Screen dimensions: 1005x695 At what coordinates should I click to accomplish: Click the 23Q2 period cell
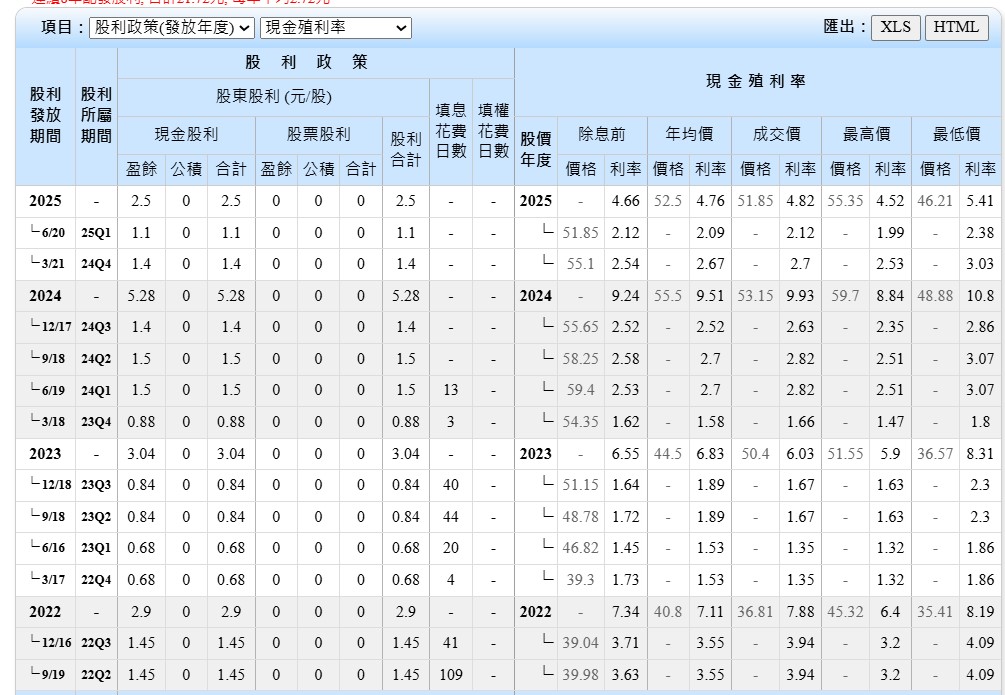point(96,517)
